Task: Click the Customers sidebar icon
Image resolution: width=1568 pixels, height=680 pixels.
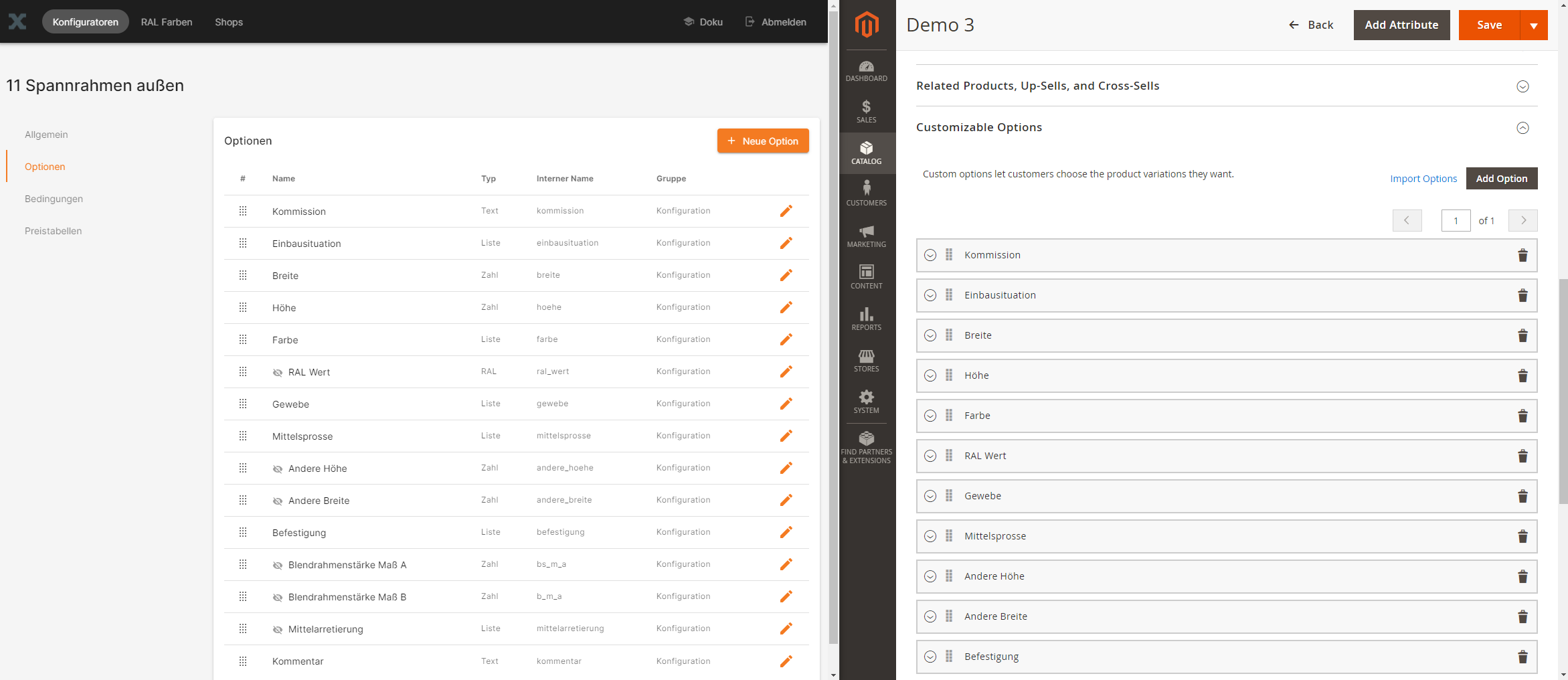Action: pos(866,193)
